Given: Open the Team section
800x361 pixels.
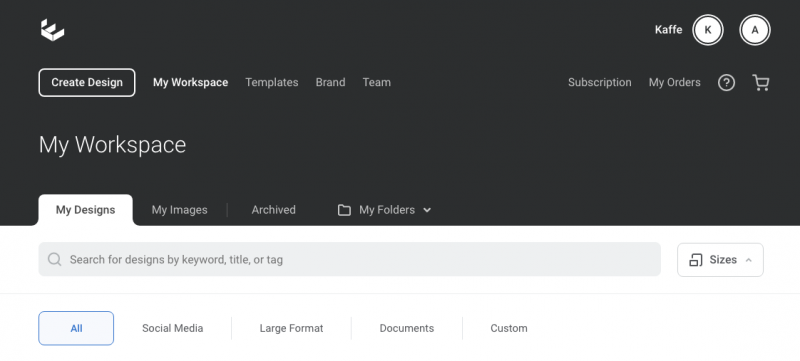Looking at the screenshot, I should (377, 83).
